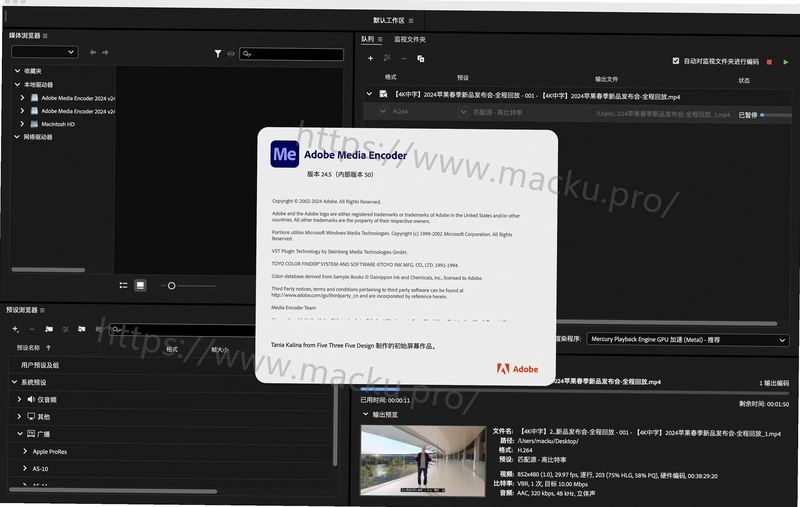The height and width of the screenshot is (507, 800).
Task: Expand the Macintosh HD drive
Action: click(22, 123)
